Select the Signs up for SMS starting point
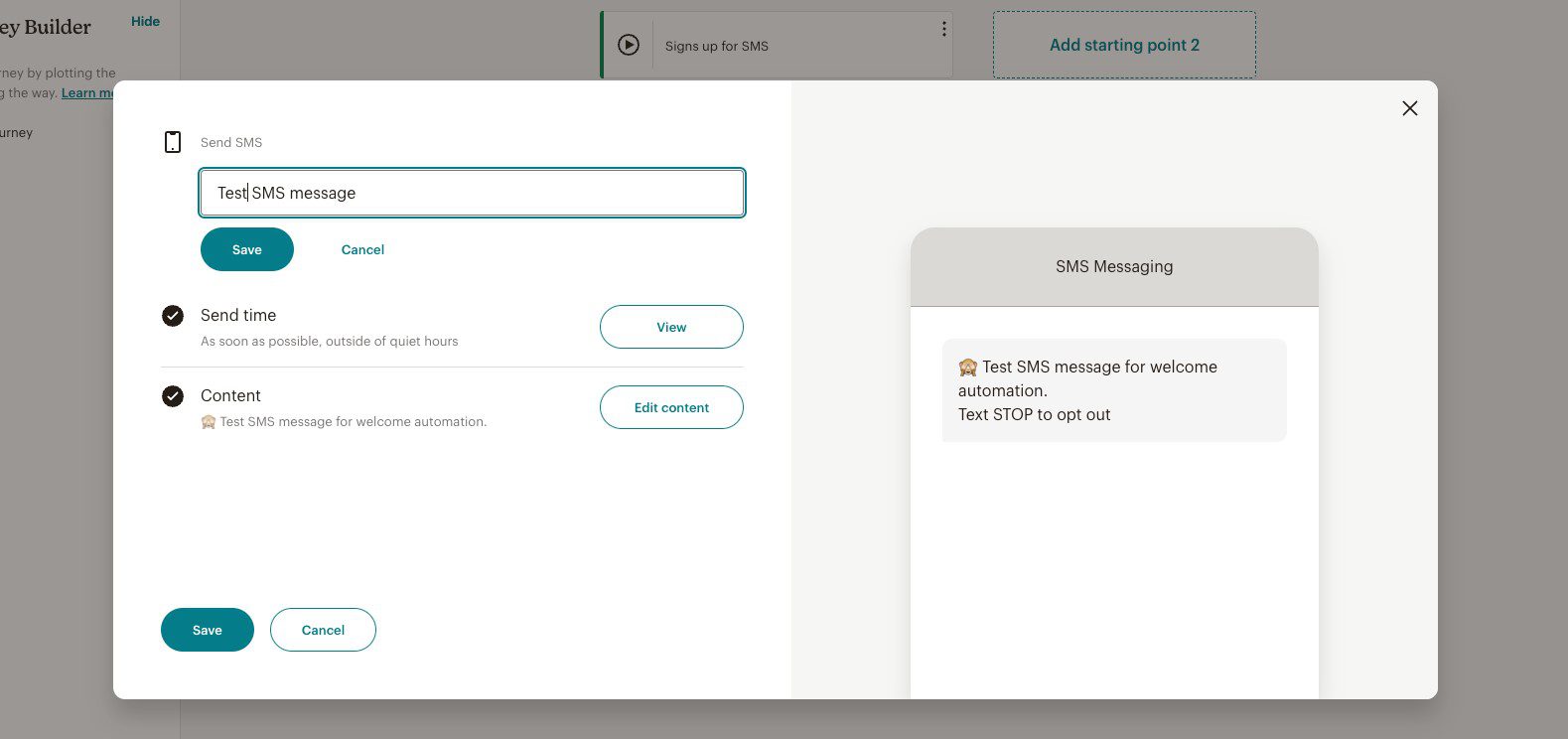The image size is (1568, 739). [777, 45]
